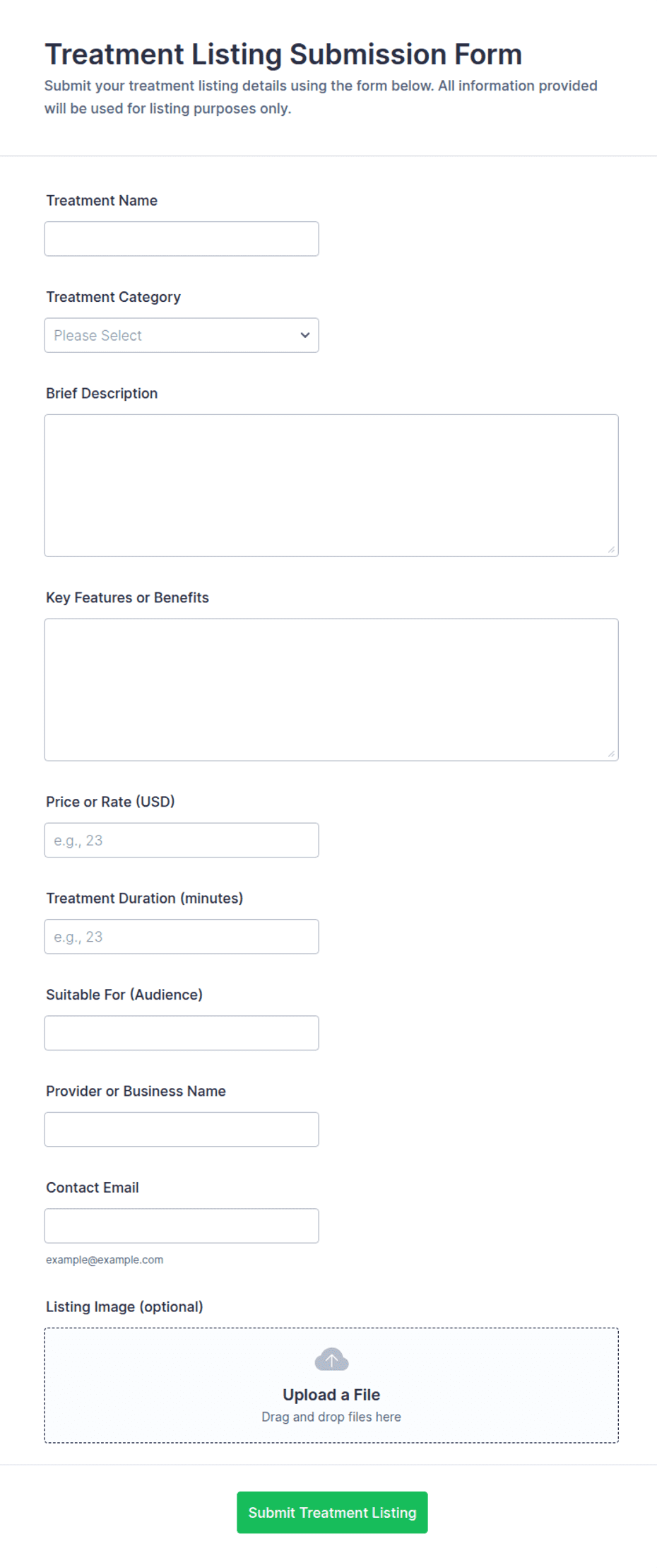
Task: Click the Upload a File text
Action: [331, 1394]
